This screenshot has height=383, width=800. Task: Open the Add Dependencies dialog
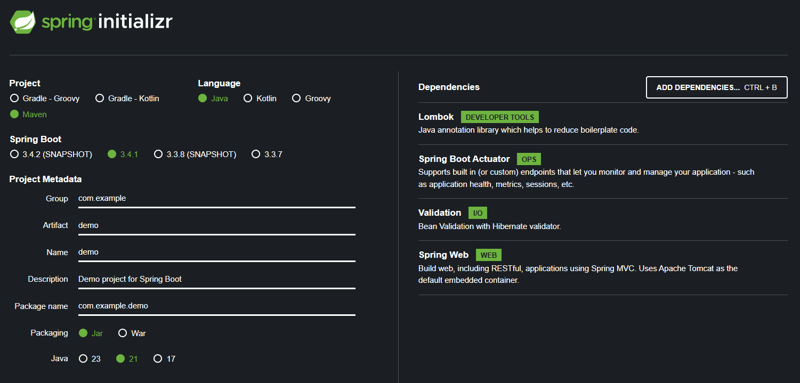pos(716,87)
